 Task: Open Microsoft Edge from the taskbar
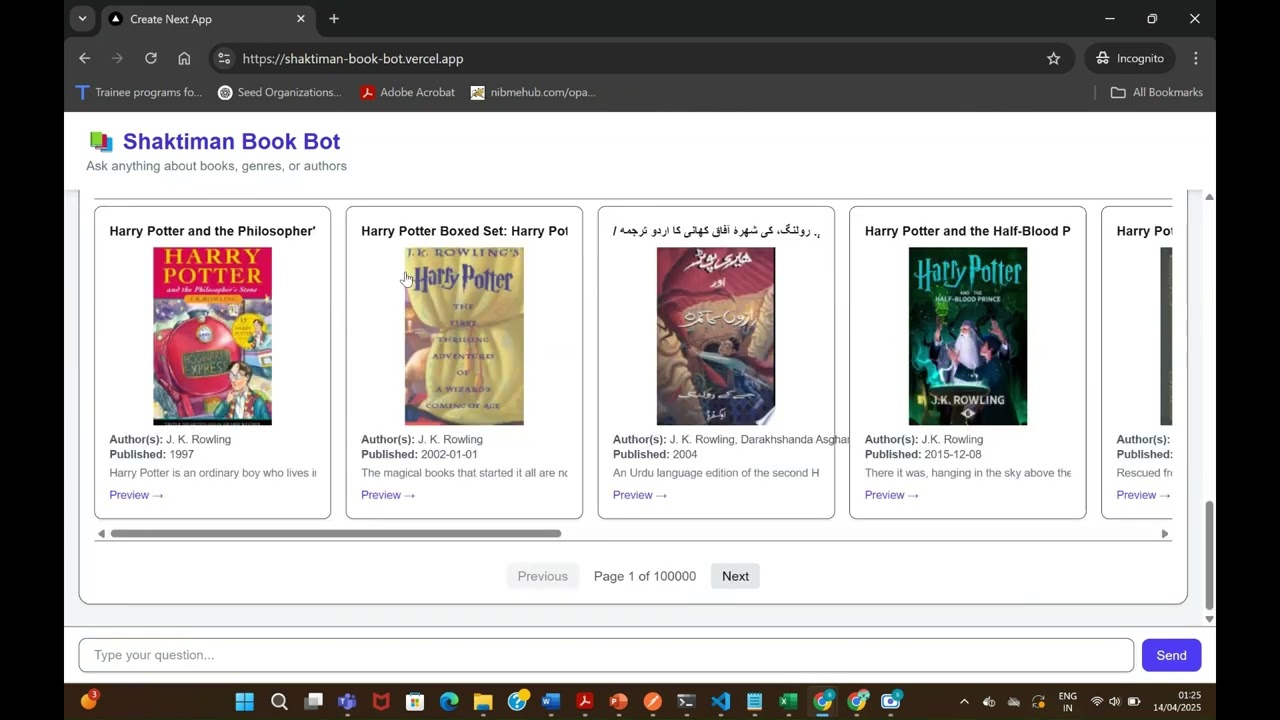(x=448, y=701)
